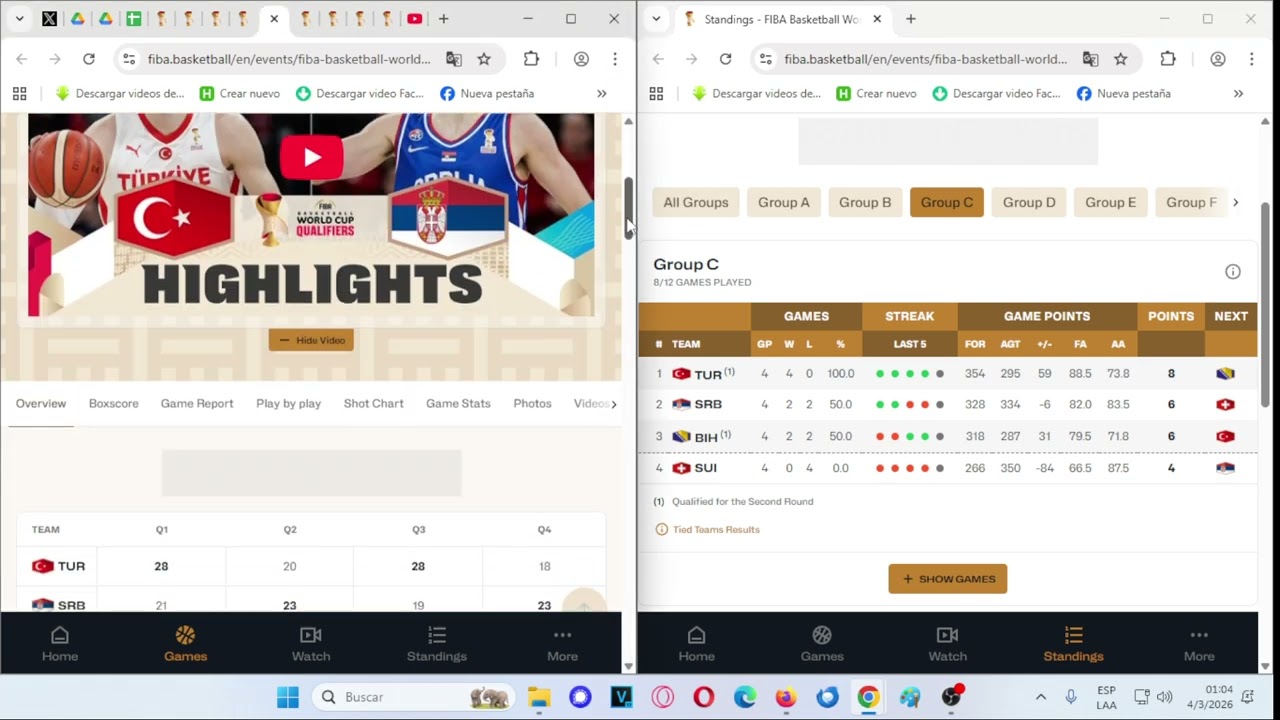
Task: Click the Group C info icon
Action: [x=1233, y=272]
